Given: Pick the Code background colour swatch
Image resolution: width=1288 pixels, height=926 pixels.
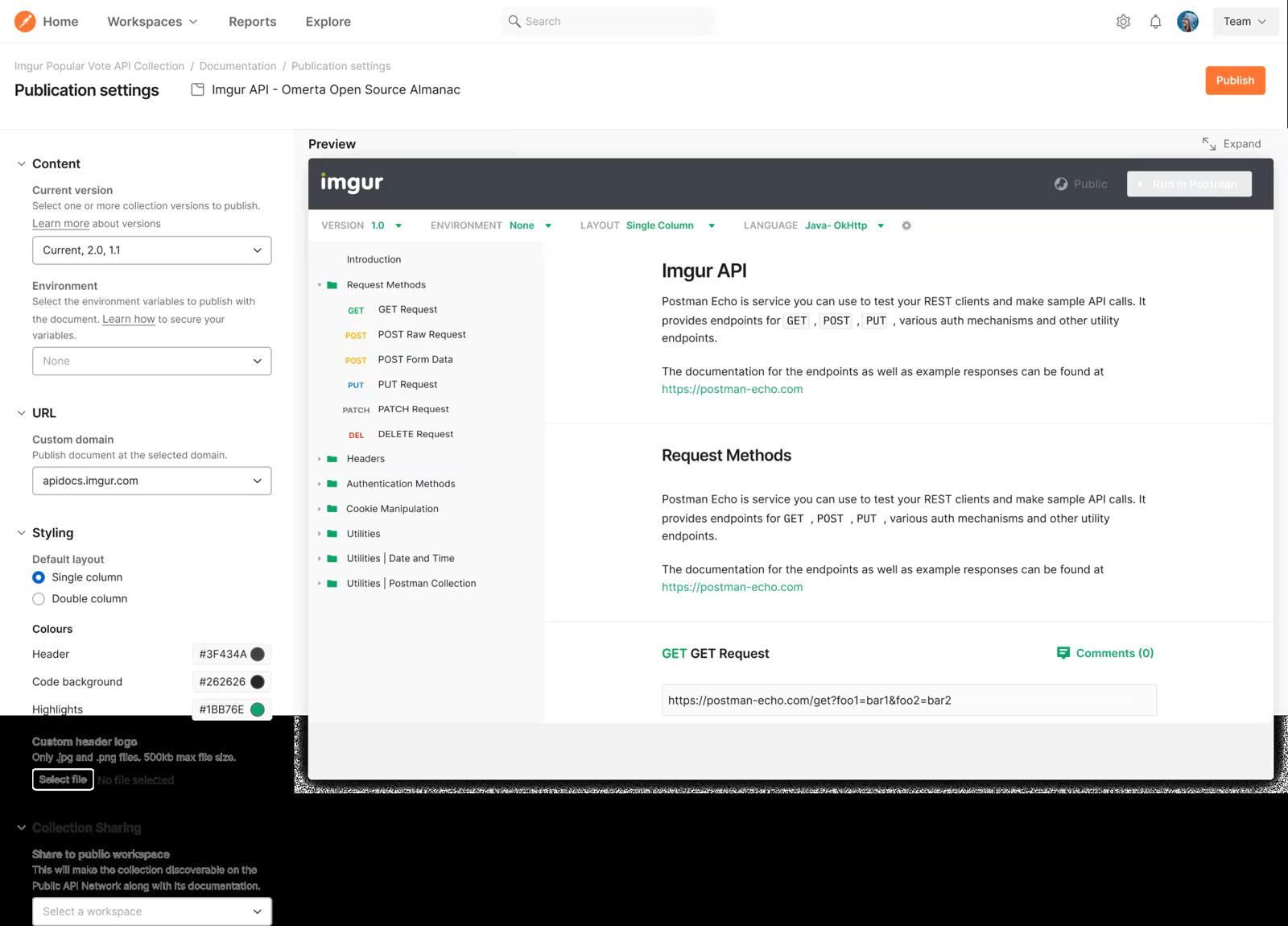Looking at the screenshot, I should 258,682.
